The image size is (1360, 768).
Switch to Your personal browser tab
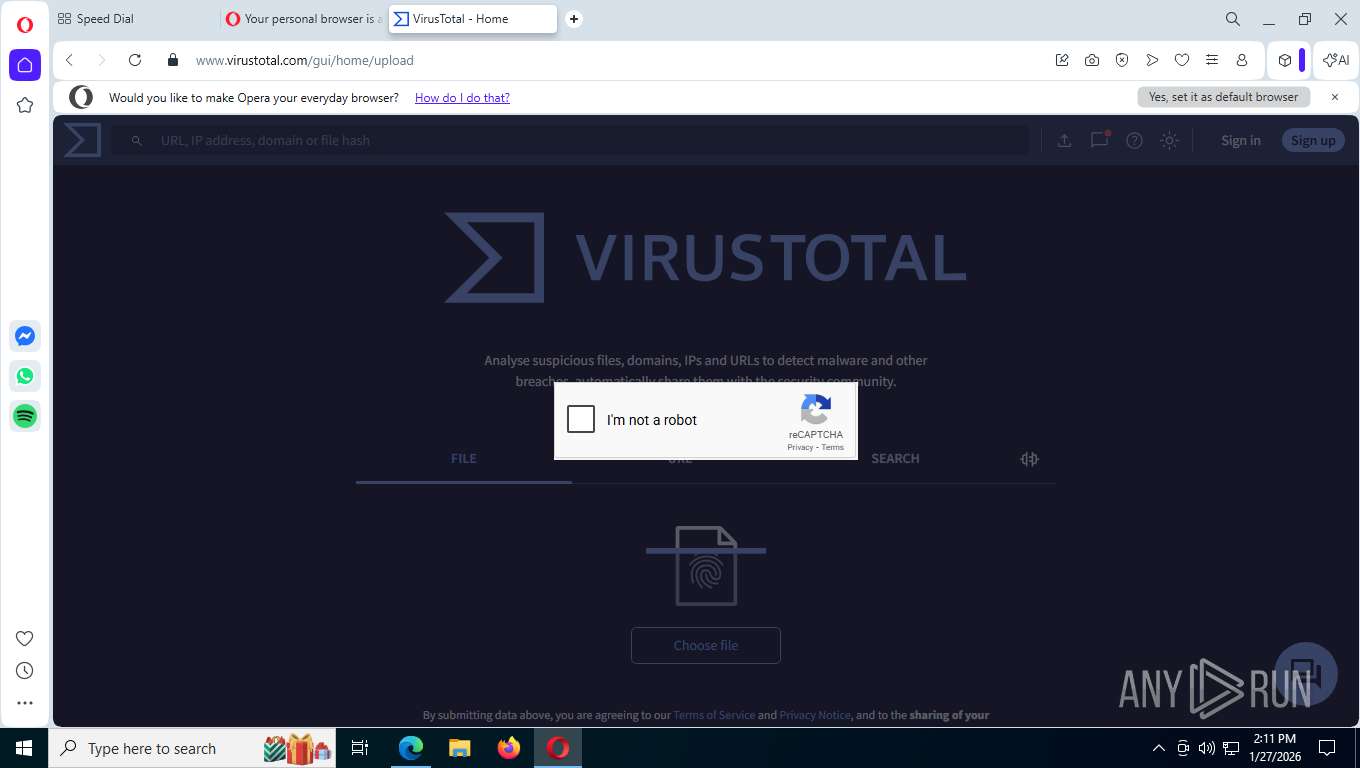(x=304, y=19)
